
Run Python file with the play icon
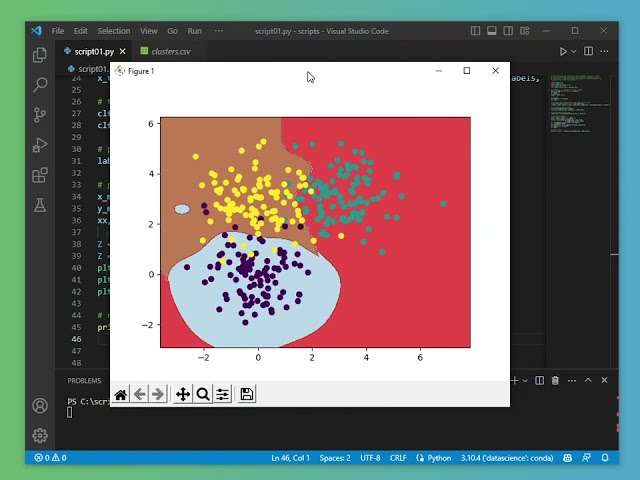(563, 51)
